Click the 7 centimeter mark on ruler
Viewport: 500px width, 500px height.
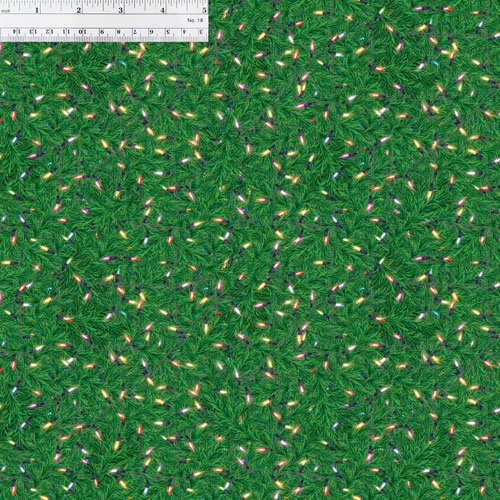135,32
